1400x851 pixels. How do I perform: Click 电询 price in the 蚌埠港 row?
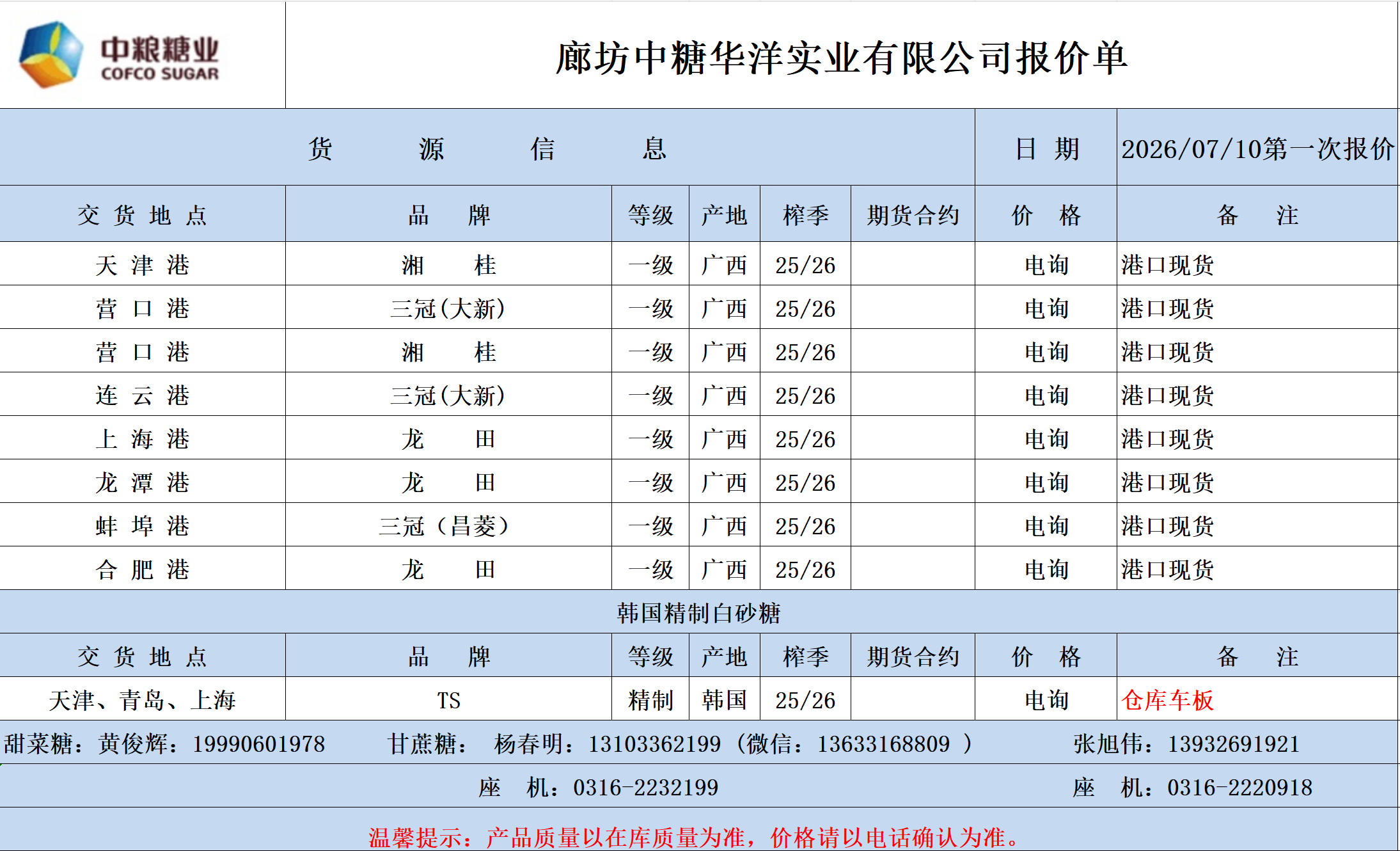pos(1046,526)
